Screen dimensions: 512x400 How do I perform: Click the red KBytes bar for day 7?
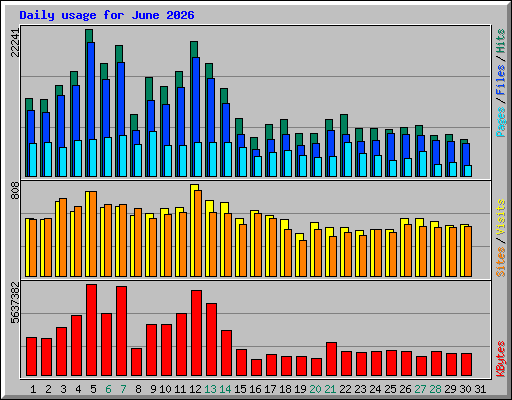tap(121, 331)
